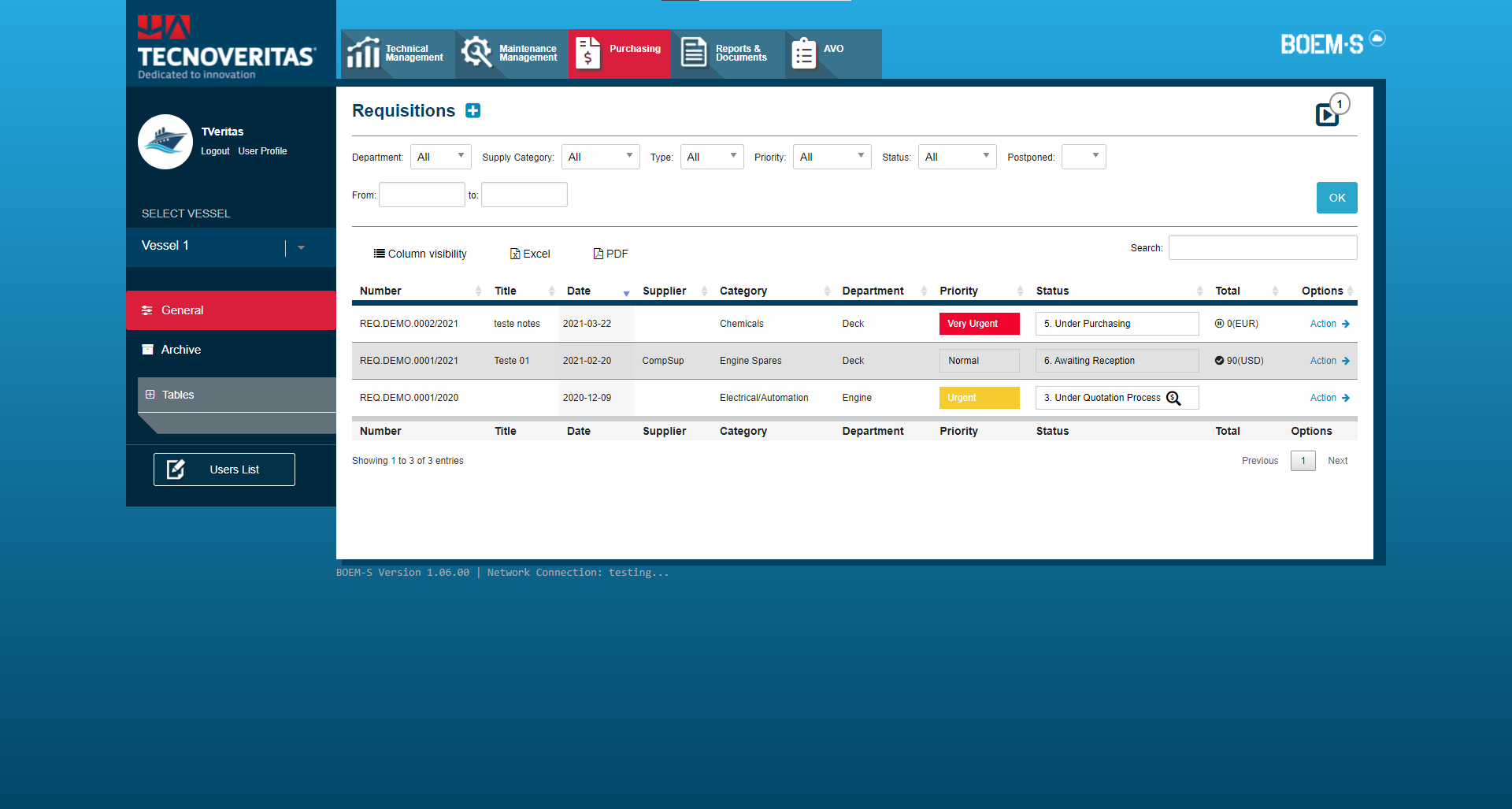
Task: Export the requisitions list to PDF
Action: 610,253
